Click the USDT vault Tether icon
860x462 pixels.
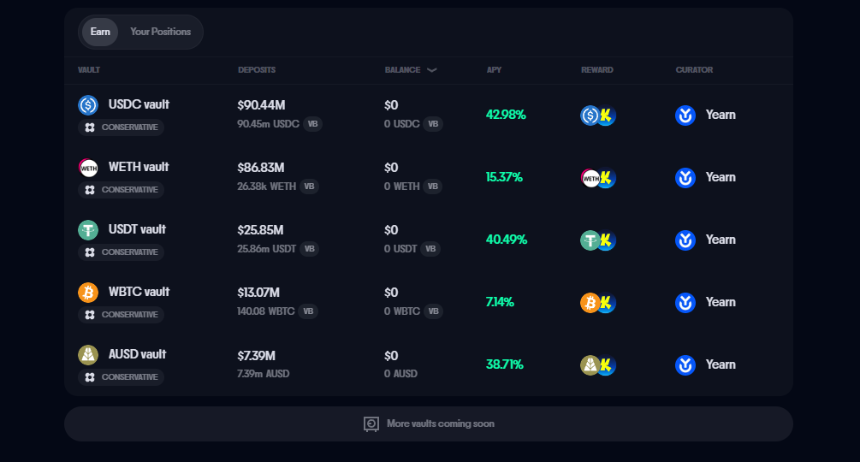click(88, 230)
